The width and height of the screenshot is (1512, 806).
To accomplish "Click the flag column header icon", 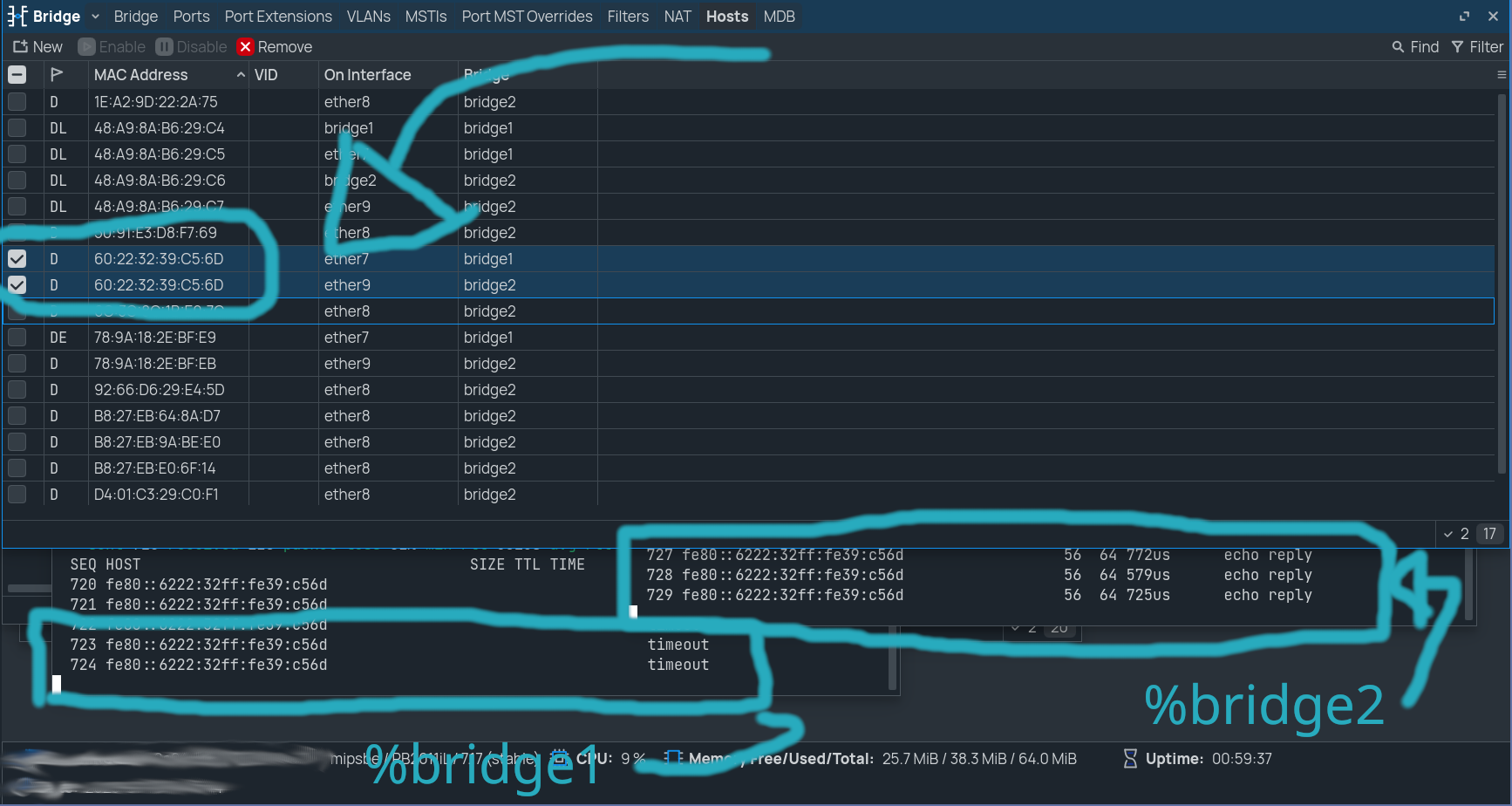I will click(x=57, y=75).
